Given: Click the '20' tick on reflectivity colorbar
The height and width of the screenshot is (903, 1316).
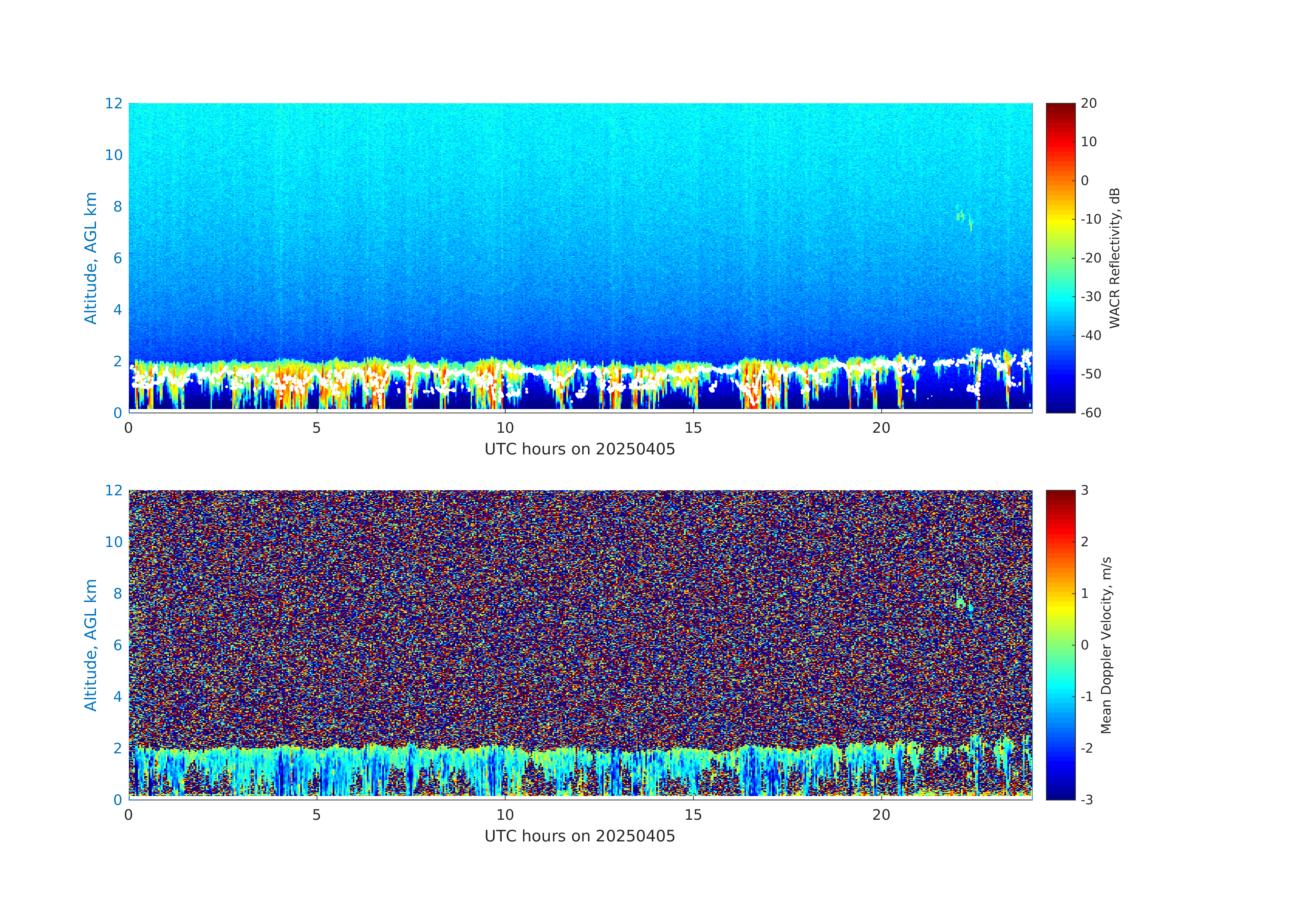Looking at the screenshot, I should pos(1088,104).
